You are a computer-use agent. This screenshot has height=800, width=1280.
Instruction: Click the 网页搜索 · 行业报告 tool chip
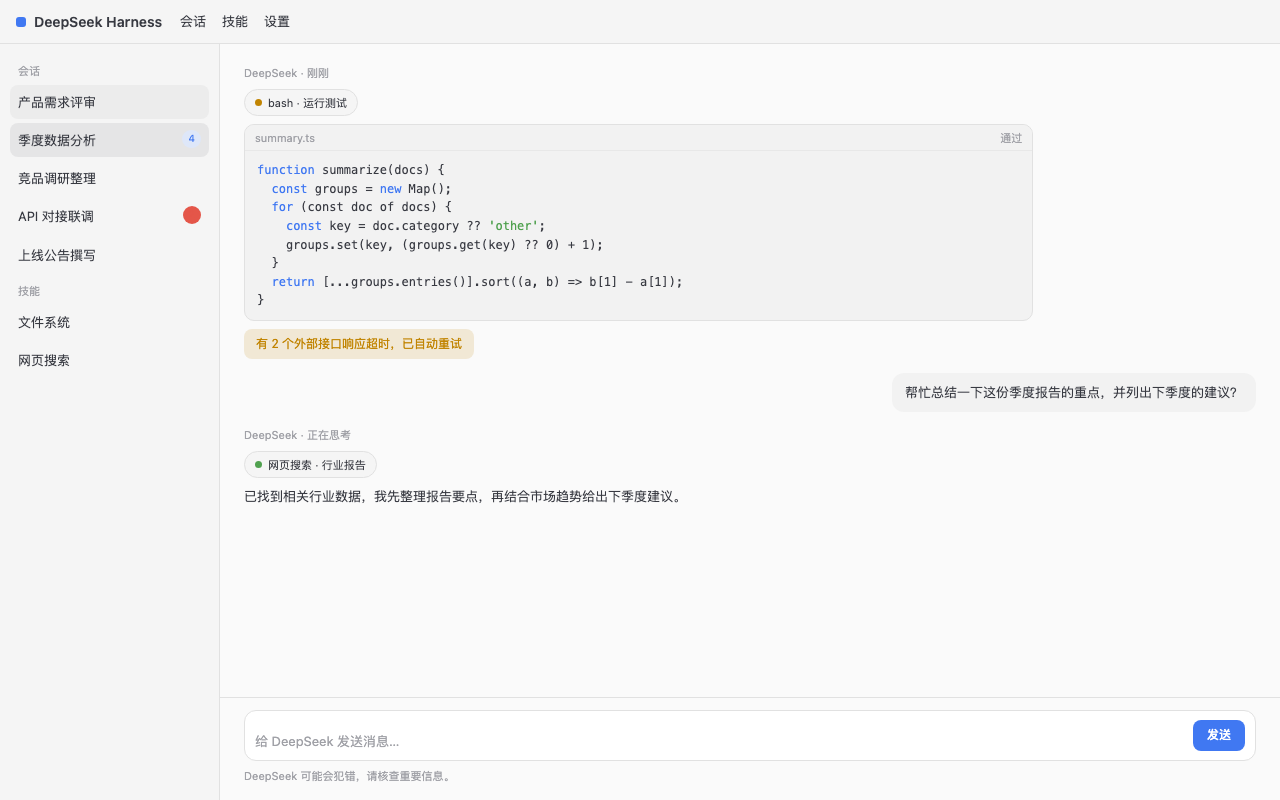pyautogui.click(x=310, y=465)
